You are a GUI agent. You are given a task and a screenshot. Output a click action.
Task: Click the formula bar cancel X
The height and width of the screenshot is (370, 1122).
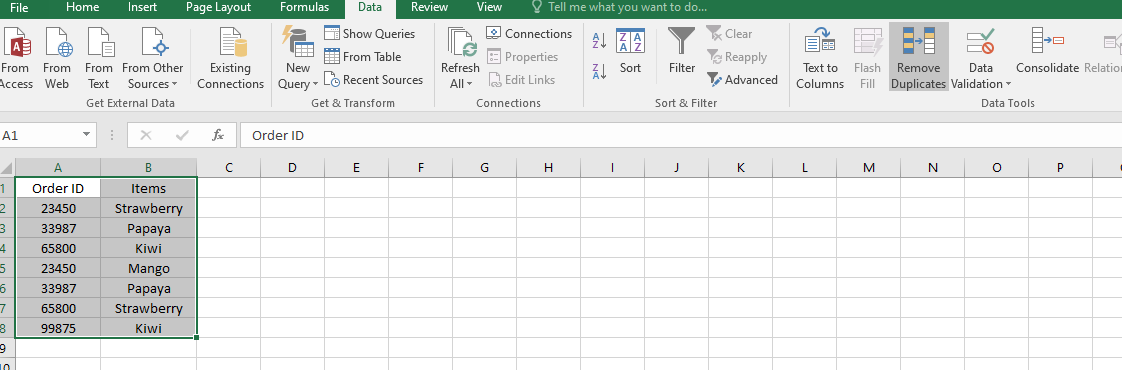pos(146,135)
